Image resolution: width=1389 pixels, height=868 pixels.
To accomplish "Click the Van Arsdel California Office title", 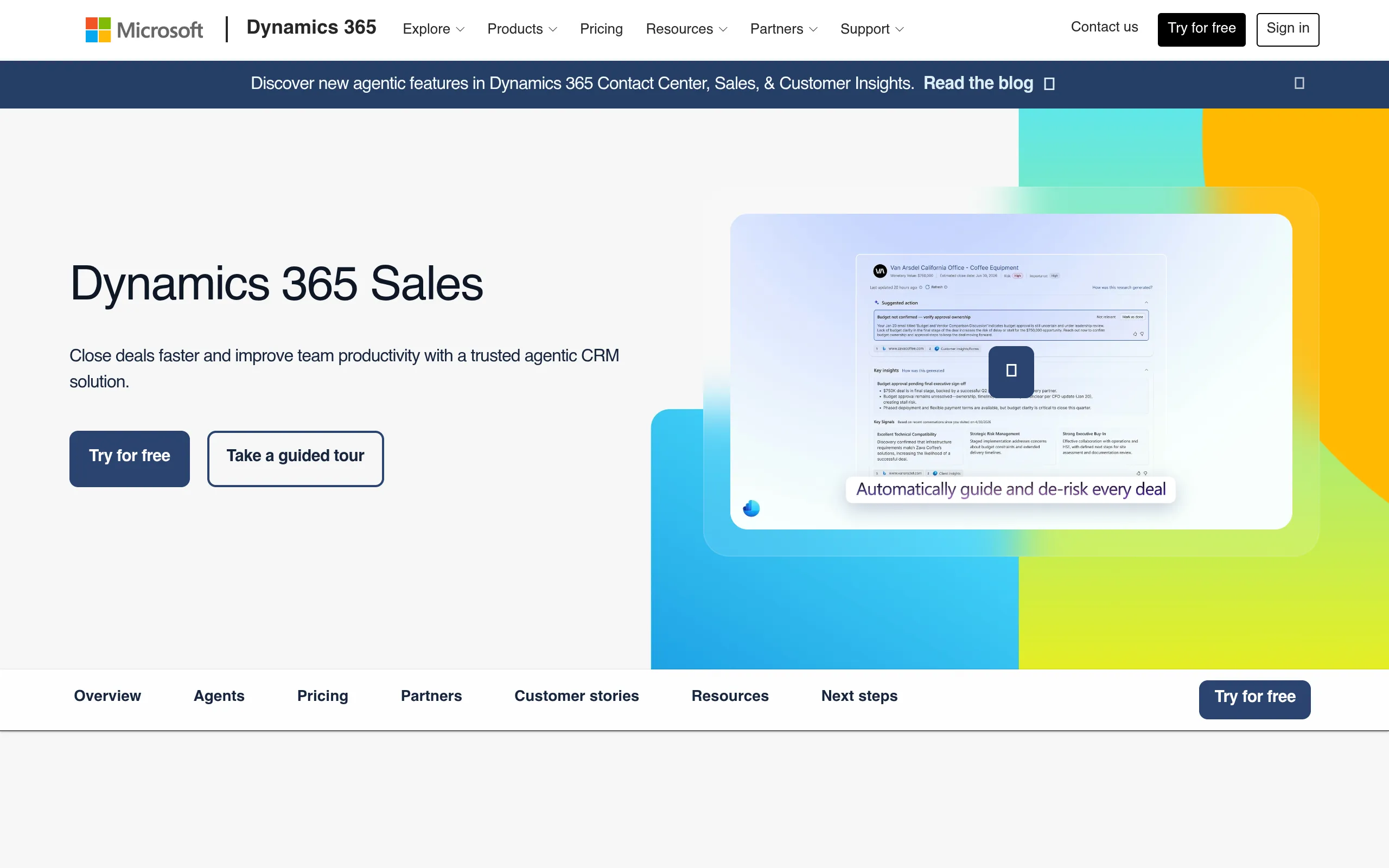I will click(x=954, y=267).
